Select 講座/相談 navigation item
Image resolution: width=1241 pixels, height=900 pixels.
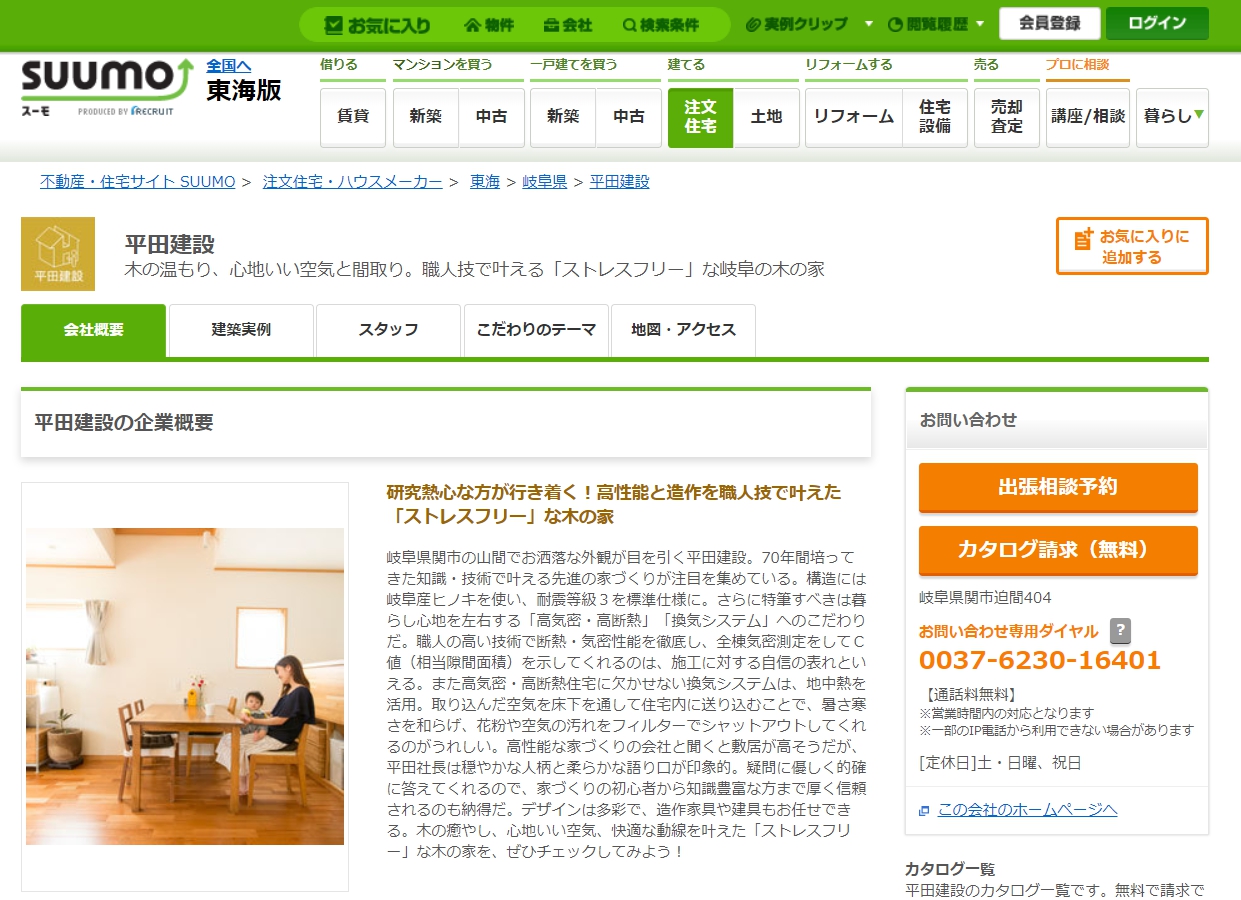click(1088, 117)
